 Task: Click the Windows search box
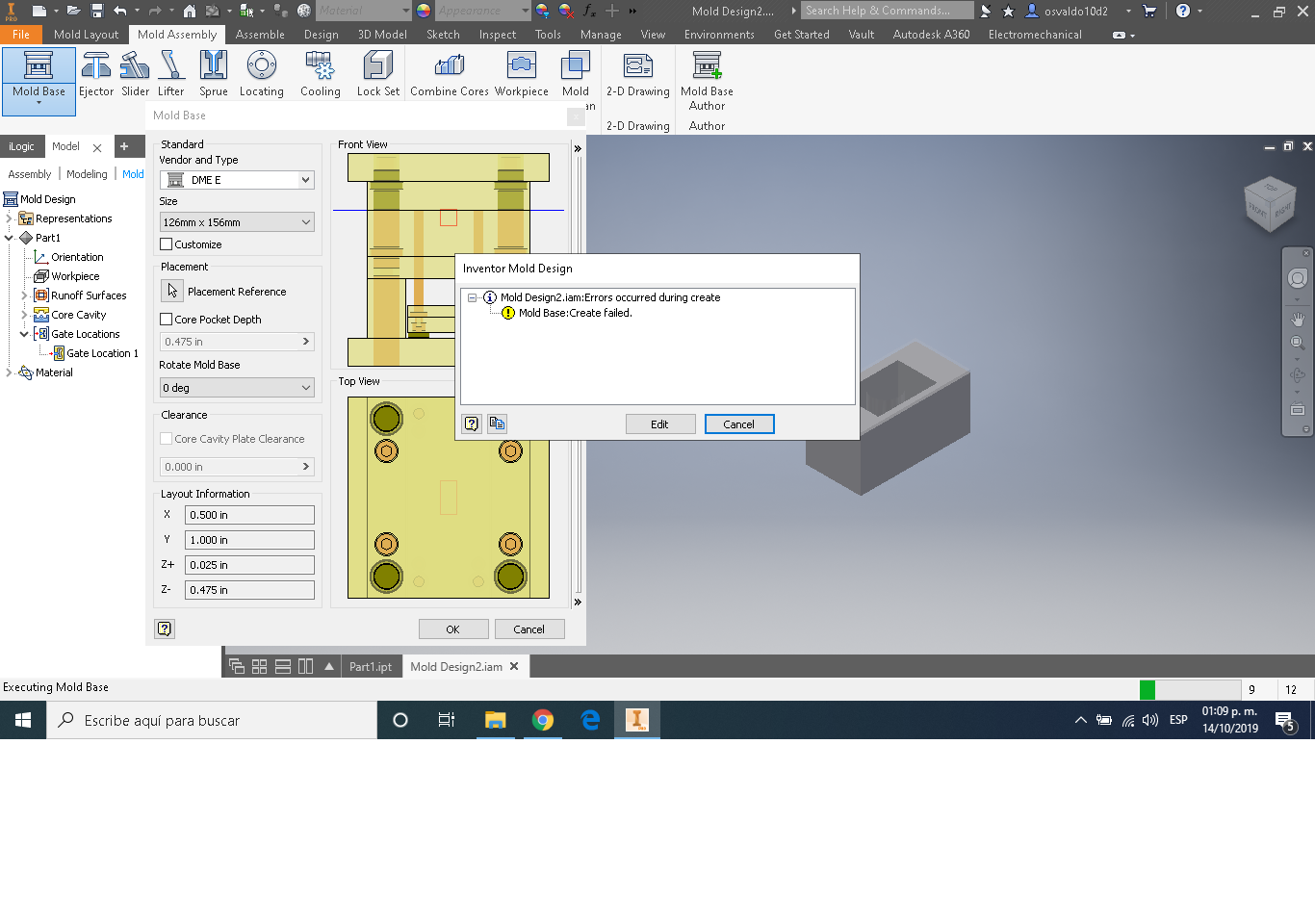[x=212, y=720]
